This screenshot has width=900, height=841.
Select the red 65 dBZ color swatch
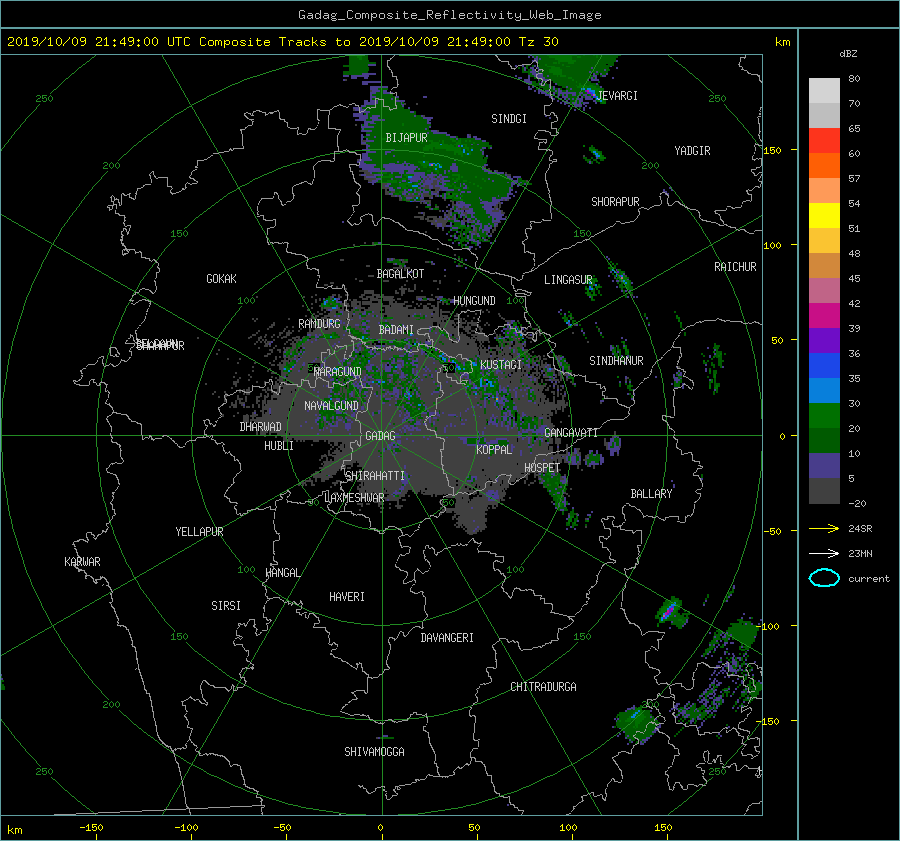pos(824,141)
